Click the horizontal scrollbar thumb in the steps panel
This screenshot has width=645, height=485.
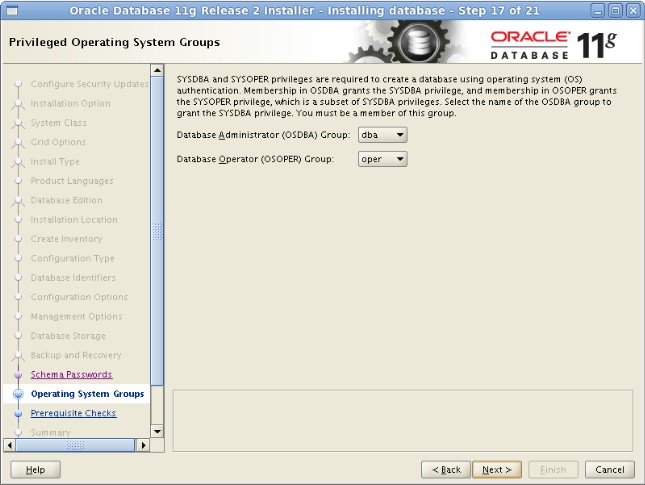tap(75, 445)
